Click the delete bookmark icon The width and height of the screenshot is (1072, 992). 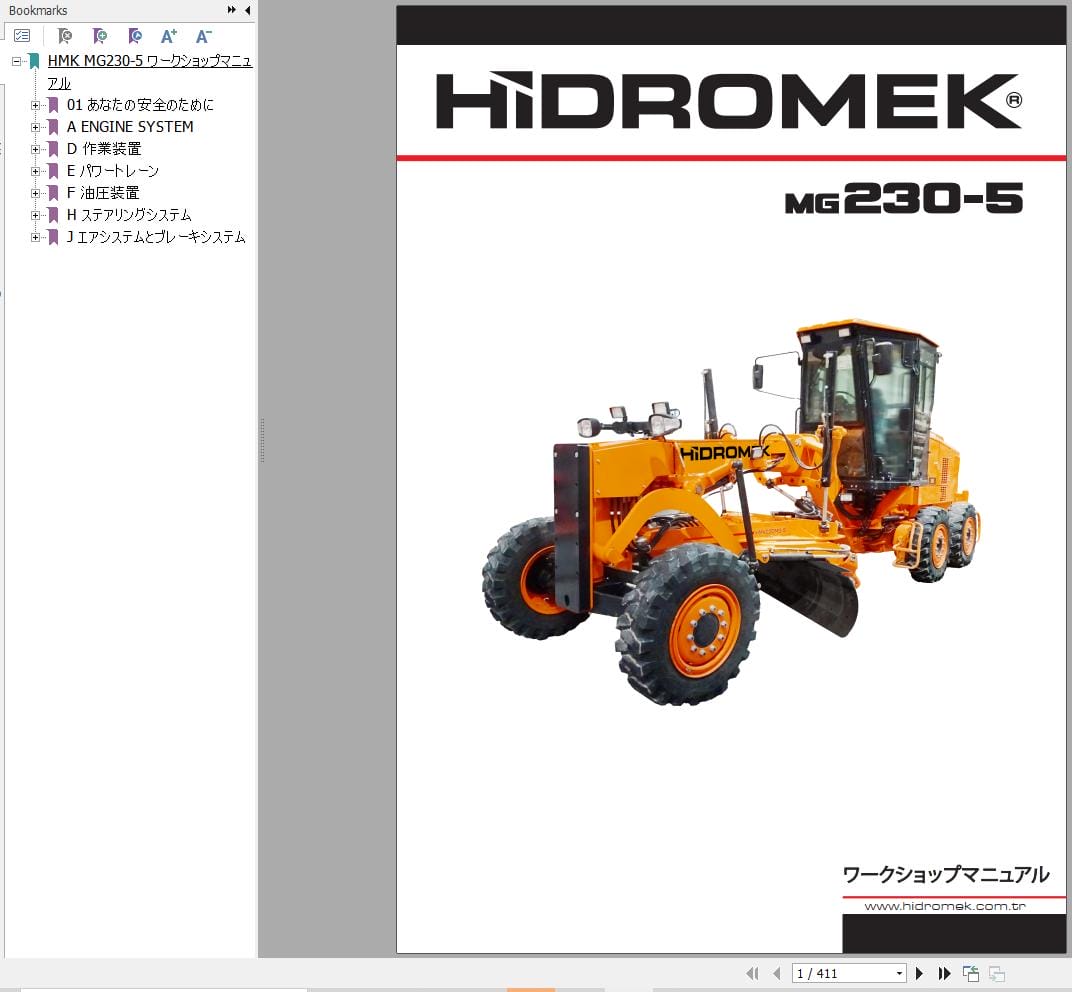coord(65,36)
